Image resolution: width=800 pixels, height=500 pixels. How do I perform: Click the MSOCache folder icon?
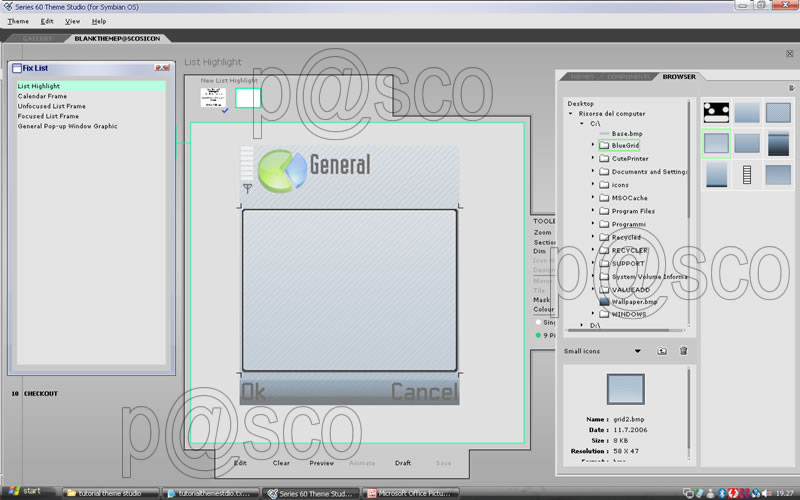(x=604, y=198)
